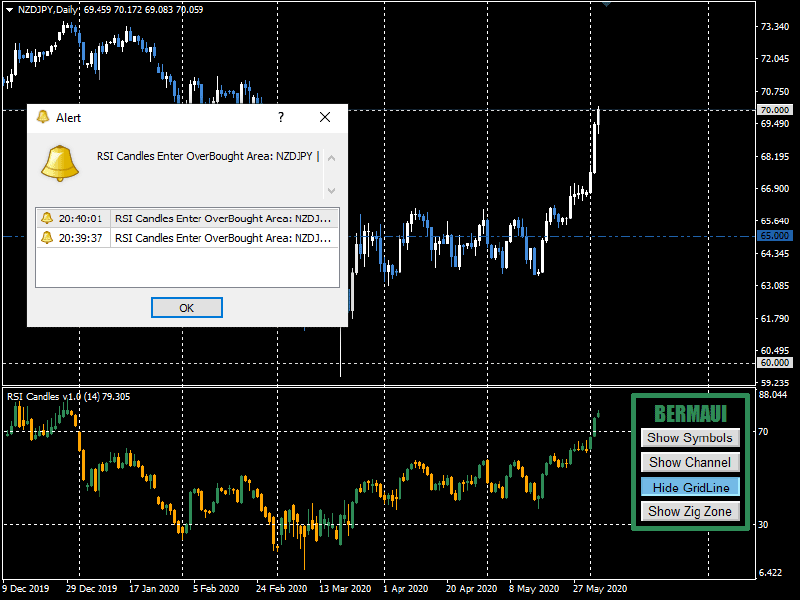Click the 13 Mar 2020 date label
Viewport: 800px width, 600px height.
click(345, 588)
